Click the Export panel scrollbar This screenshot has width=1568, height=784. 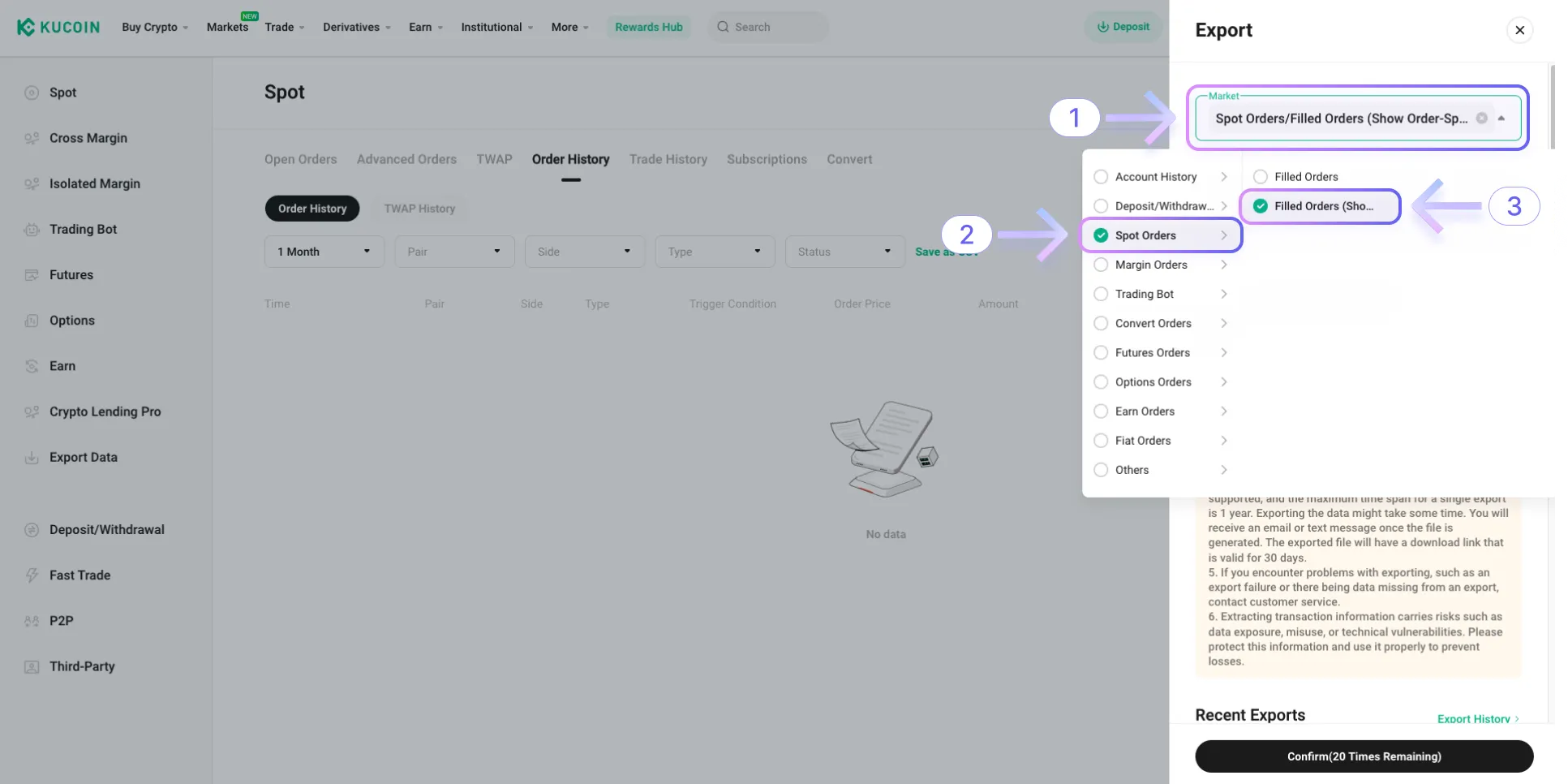pos(1552,107)
